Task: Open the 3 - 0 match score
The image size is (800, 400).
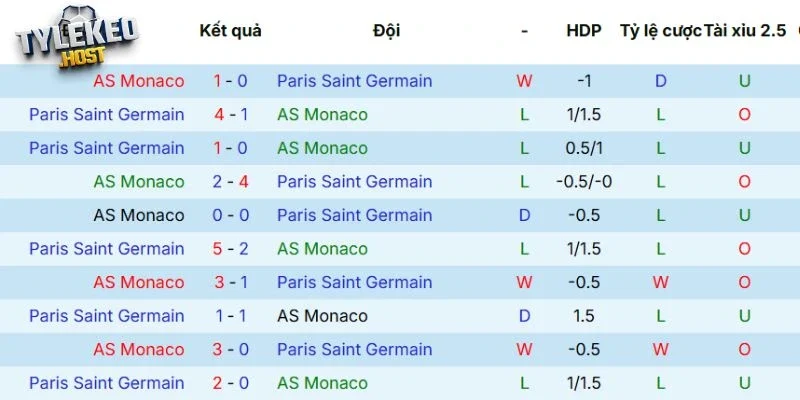Action: (231, 349)
